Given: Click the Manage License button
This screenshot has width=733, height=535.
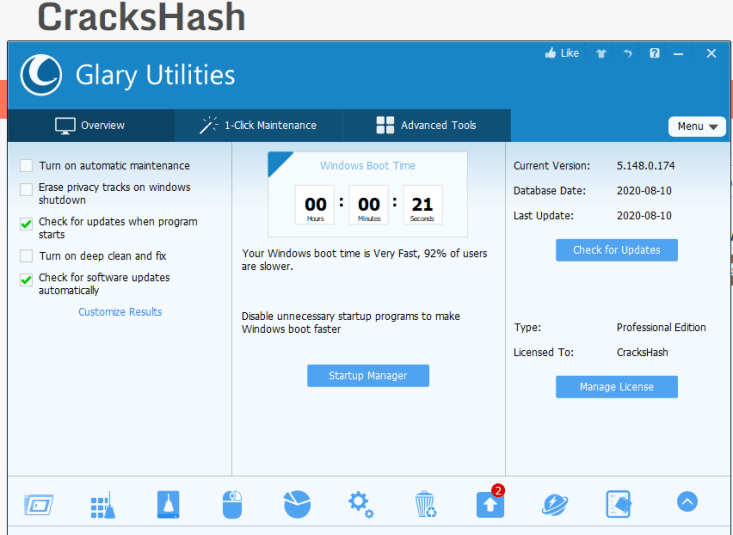Looking at the screenshot, I should [616, 387].
